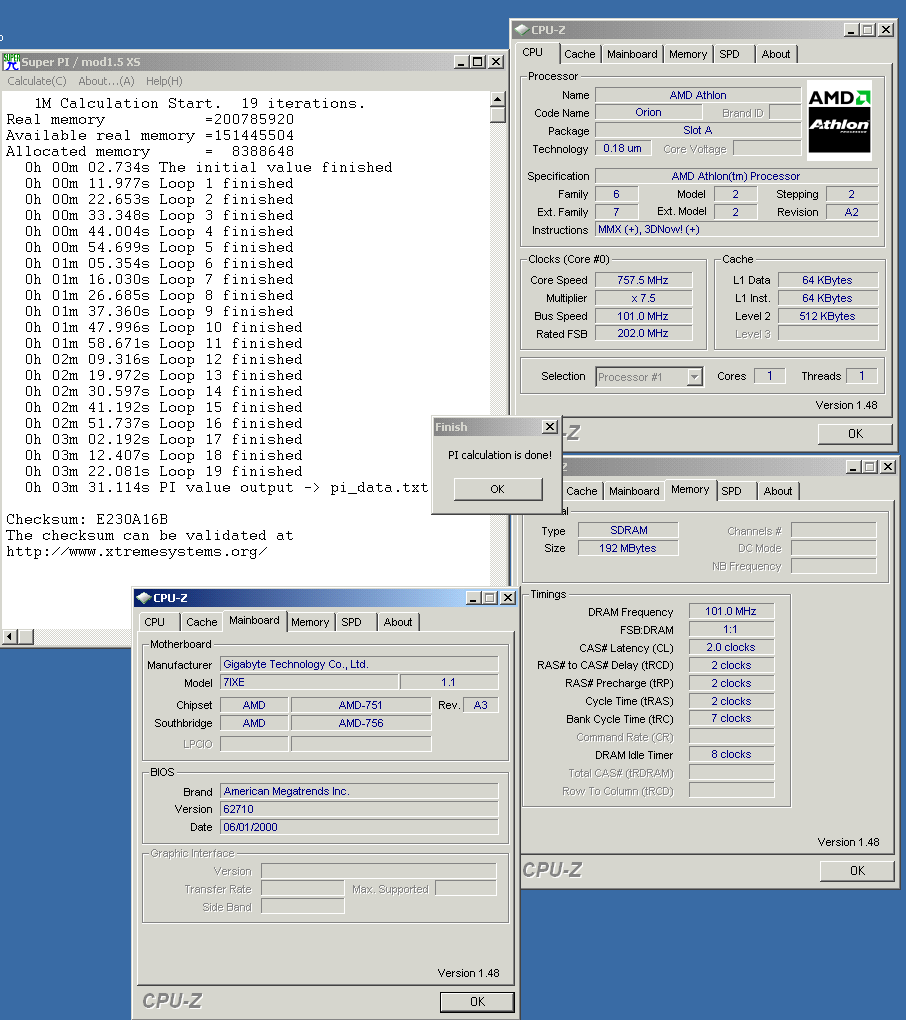Click Rated FSB value 202.0 MHz

point(643,333)
